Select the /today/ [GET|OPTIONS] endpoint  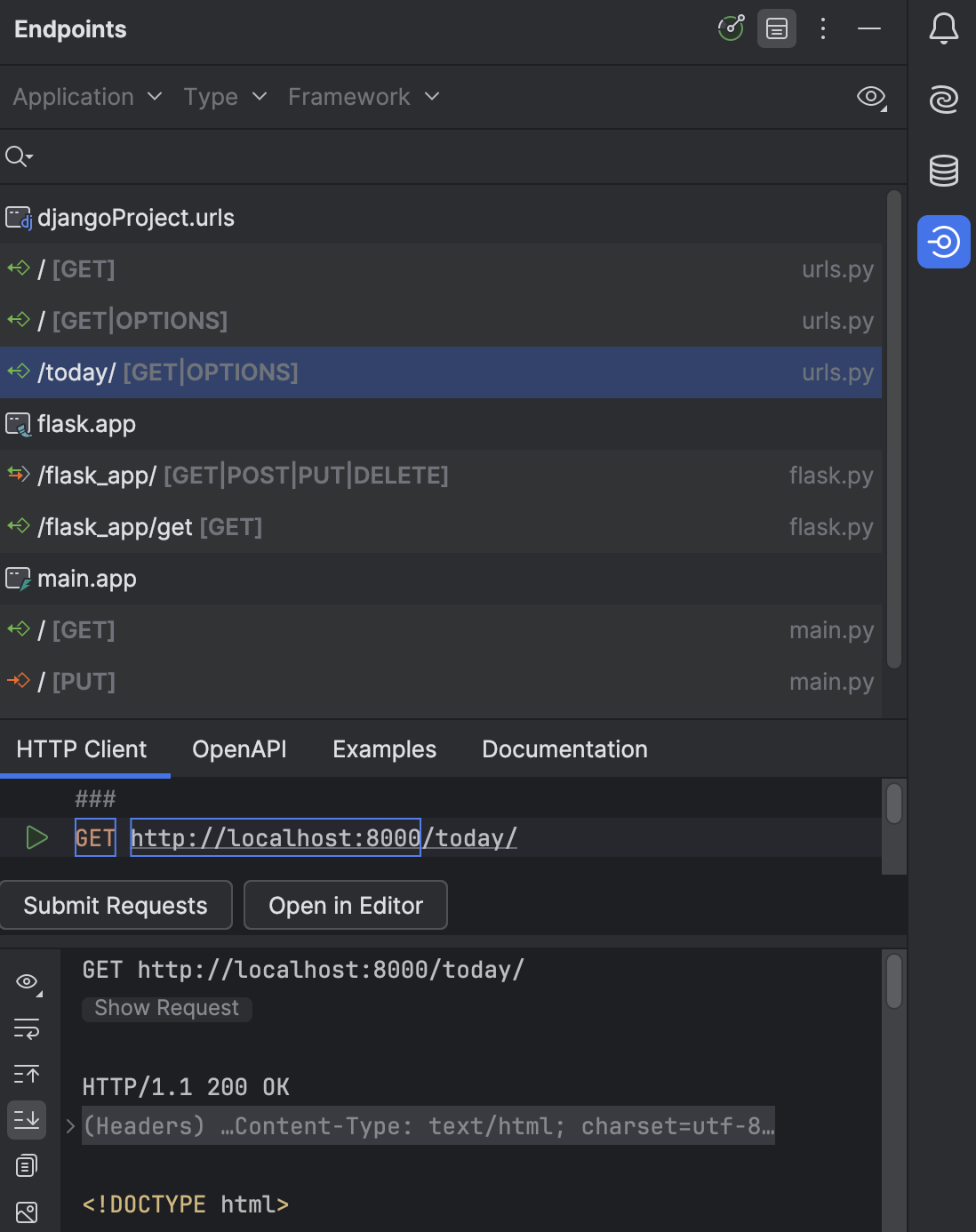(x=441, y=372)
